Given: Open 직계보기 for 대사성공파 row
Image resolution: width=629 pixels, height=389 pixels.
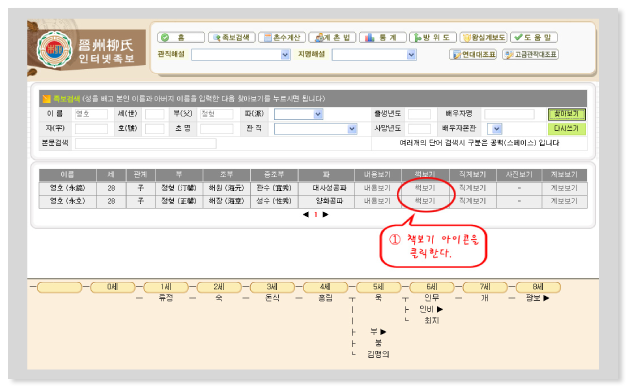Looking at the screenshot, I should 472,188.
